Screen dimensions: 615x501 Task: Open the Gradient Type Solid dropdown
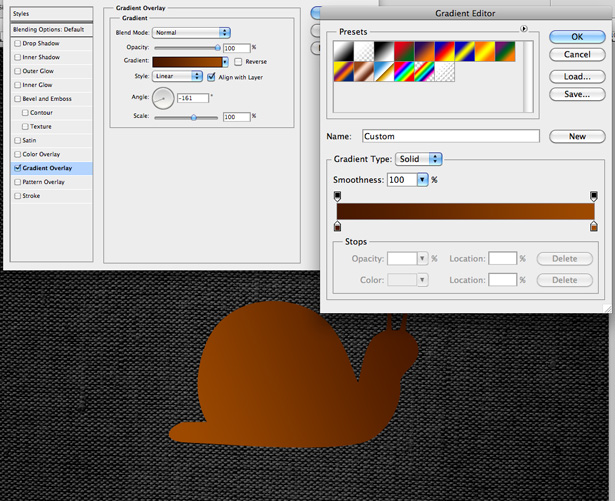[419, 159]
